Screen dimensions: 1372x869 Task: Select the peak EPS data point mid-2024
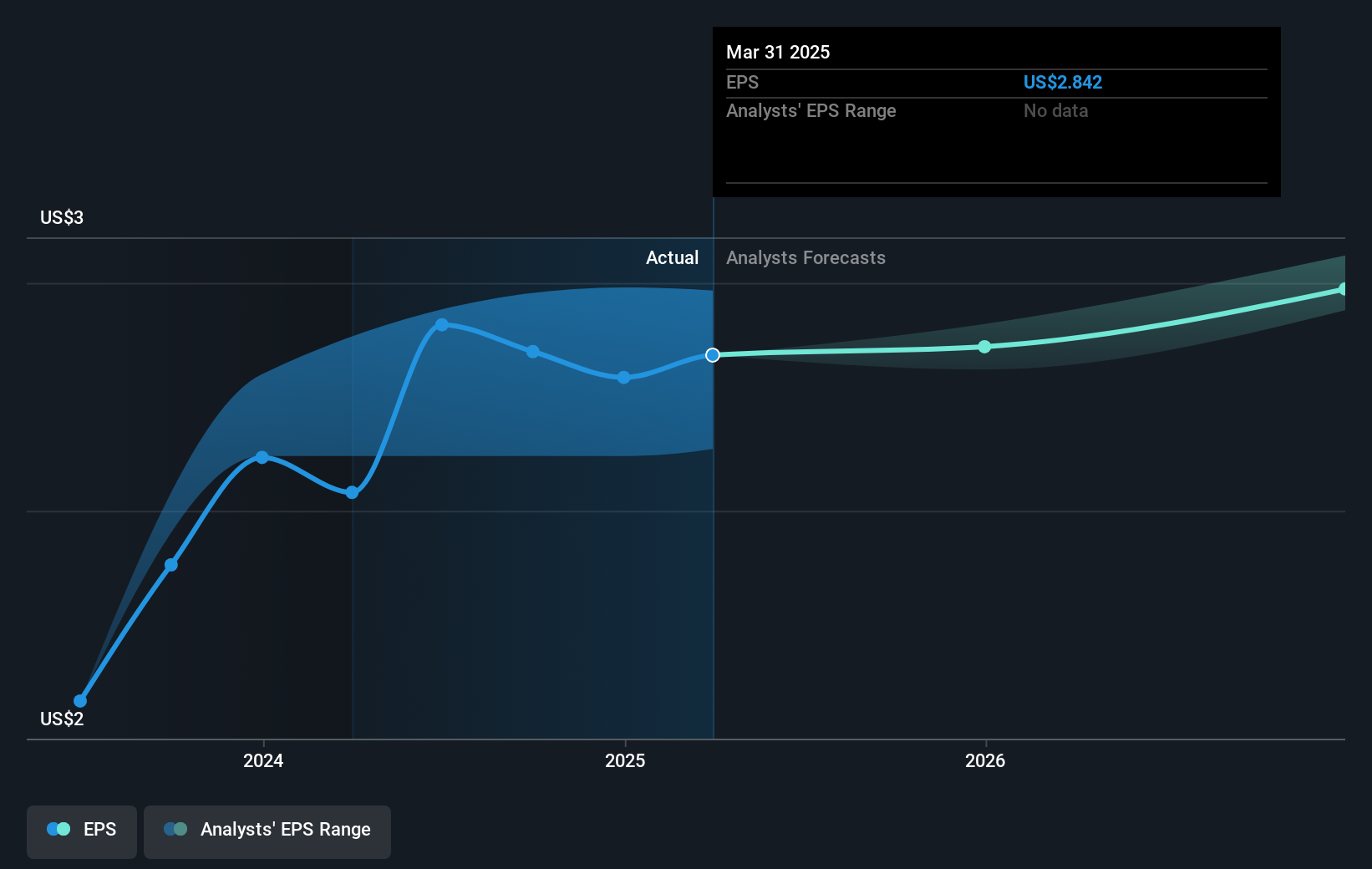[442, 324]
